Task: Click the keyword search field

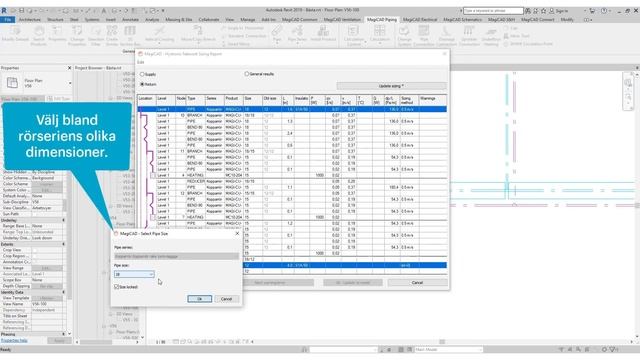Action: click(x=493, y=11)
